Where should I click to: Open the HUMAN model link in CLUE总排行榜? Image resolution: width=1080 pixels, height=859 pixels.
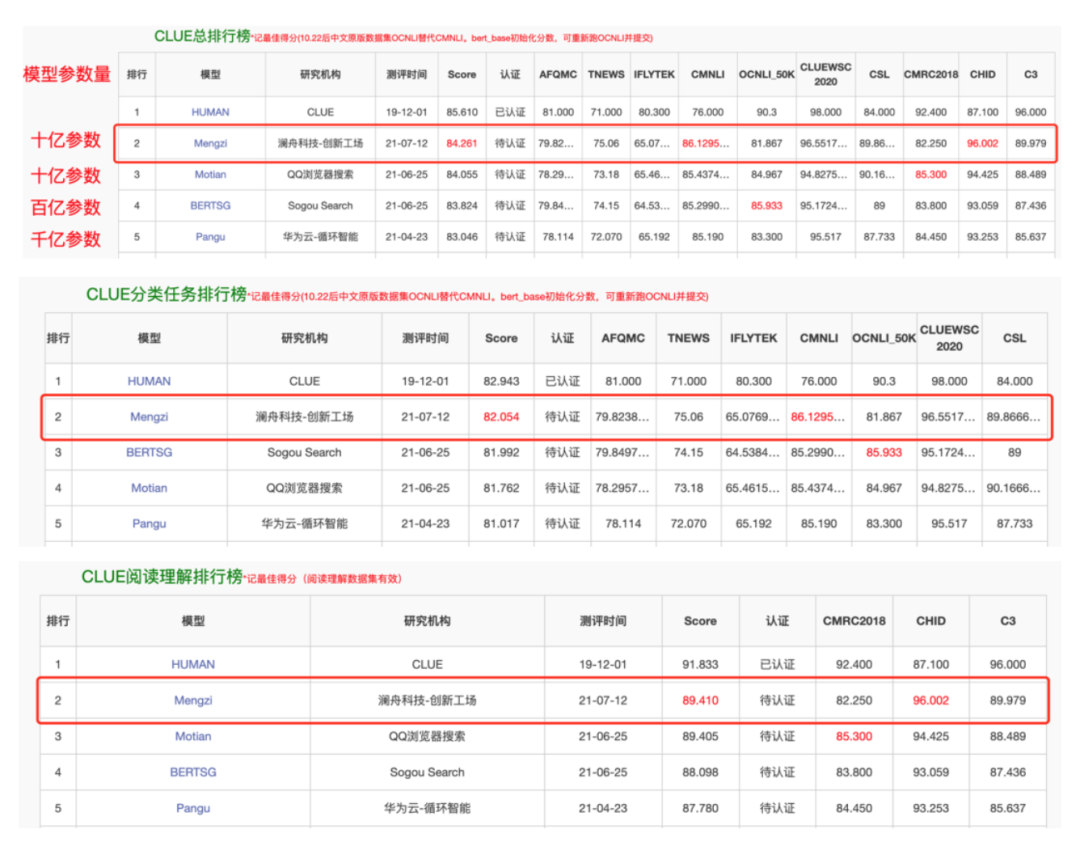click(210, 112)
